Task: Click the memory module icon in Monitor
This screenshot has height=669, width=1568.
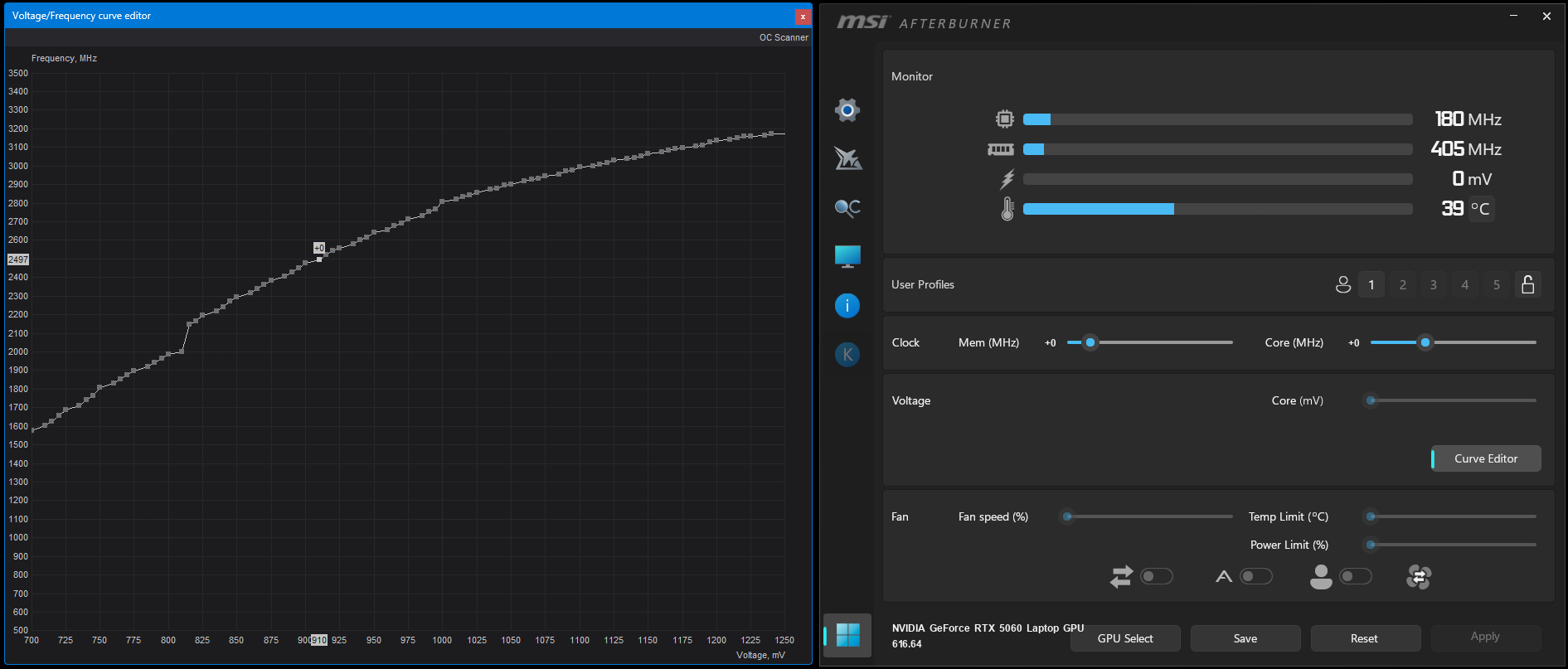Action: [x=1001, y=149]
